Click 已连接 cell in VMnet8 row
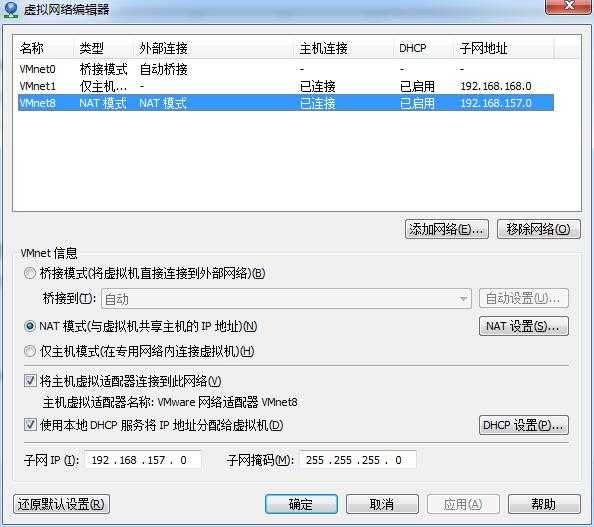 [317, 103]
